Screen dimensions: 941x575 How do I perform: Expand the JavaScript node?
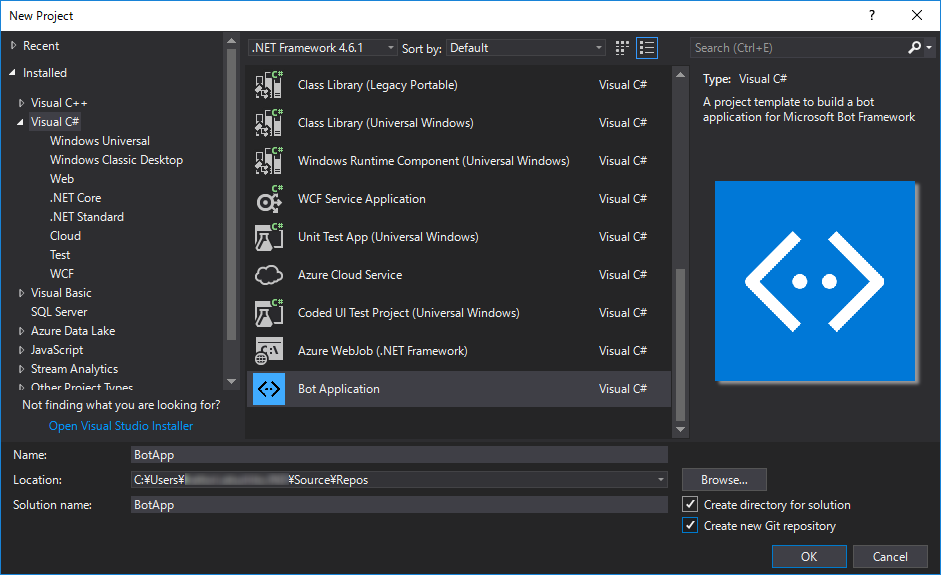[22, 350]
